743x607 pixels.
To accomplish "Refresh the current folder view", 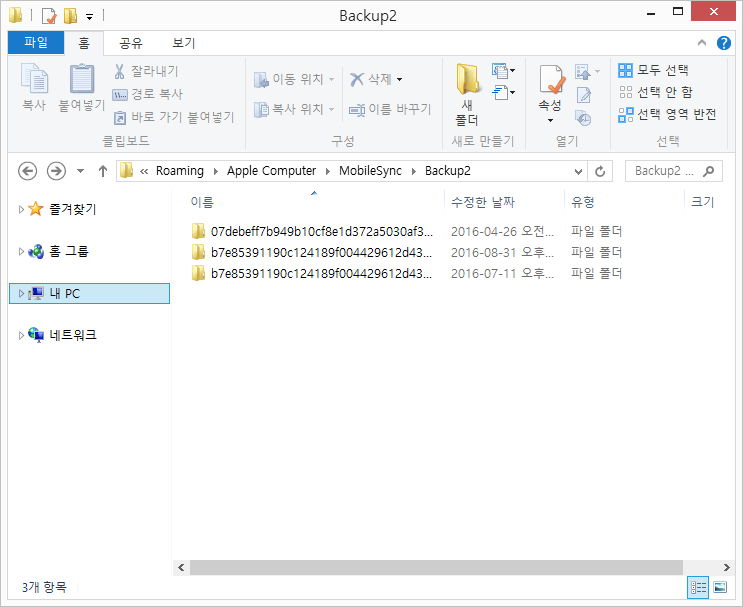I will click(600, 171).
